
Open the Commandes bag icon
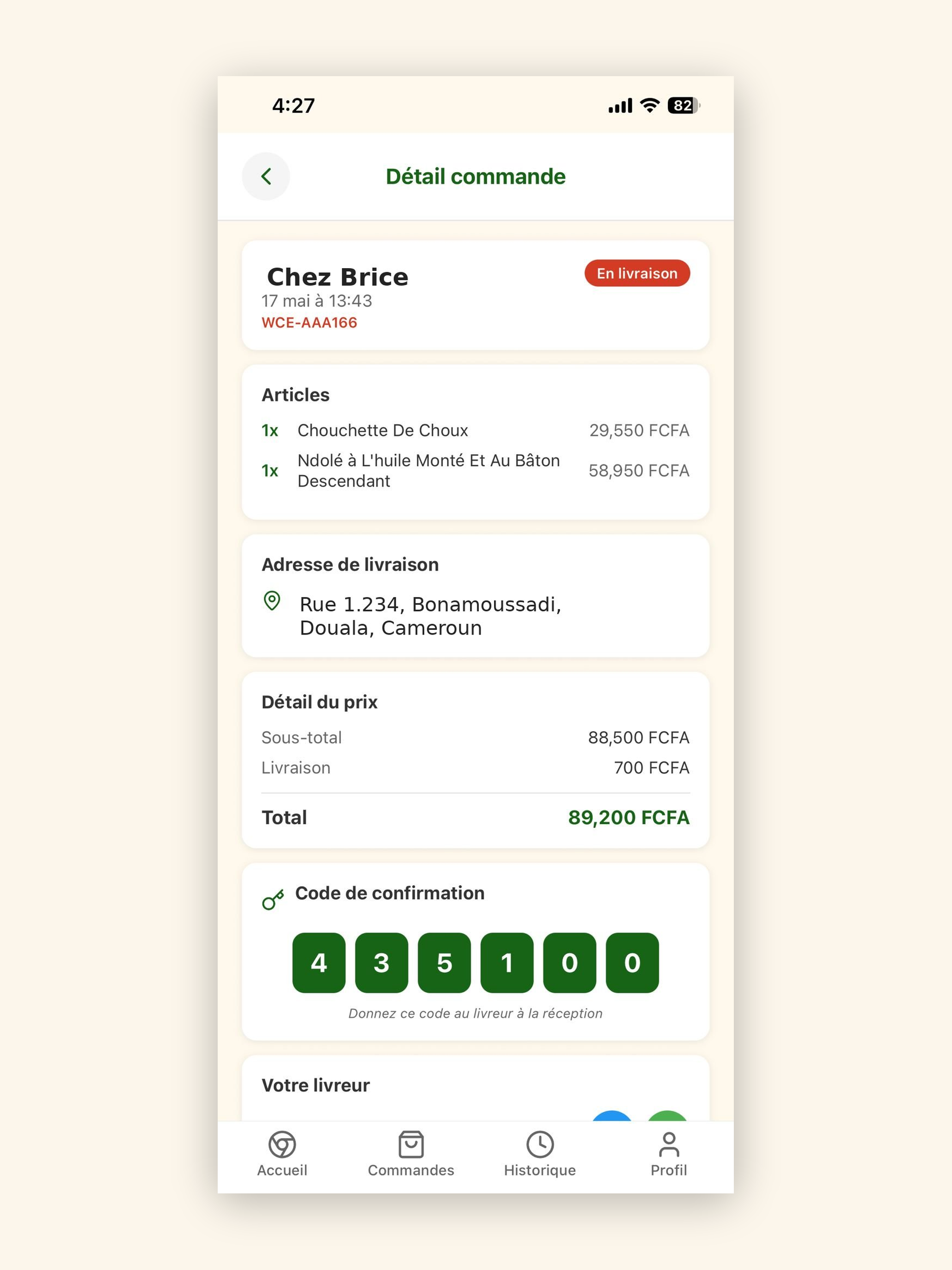point(411,1144)
